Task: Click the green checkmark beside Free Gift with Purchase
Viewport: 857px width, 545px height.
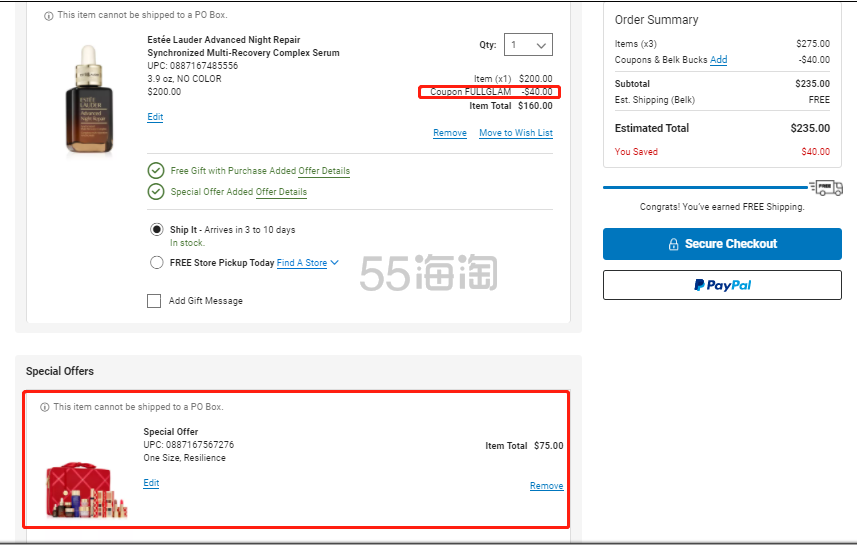Action: 156,171
